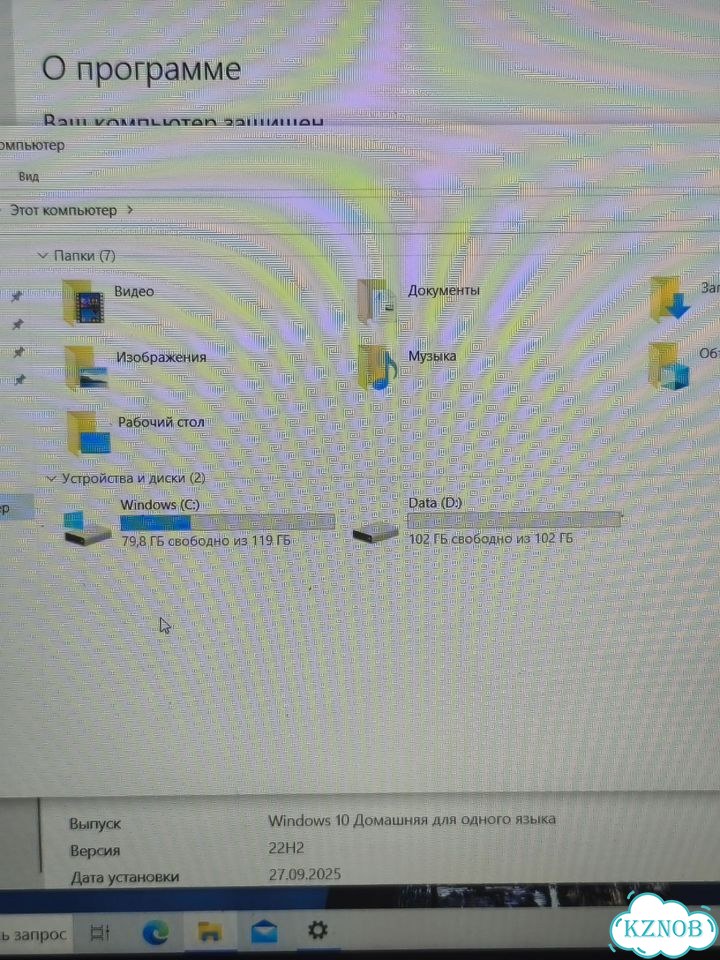Viewport: 720px width, 960px height.
Task: Open the downloads folder with blue arrow
Action: coord(669,299)
